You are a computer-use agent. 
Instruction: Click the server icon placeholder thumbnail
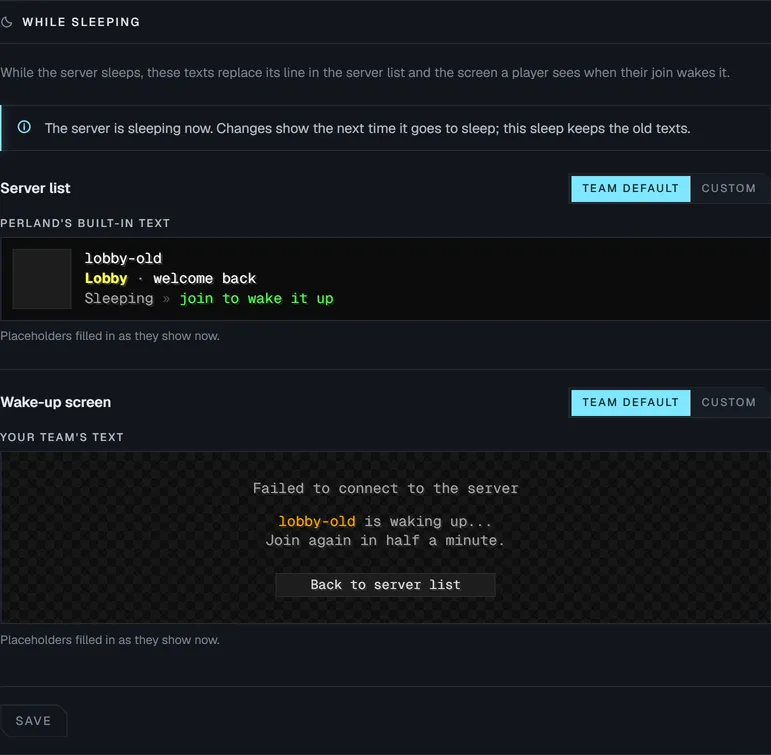[x=42, y=279]
